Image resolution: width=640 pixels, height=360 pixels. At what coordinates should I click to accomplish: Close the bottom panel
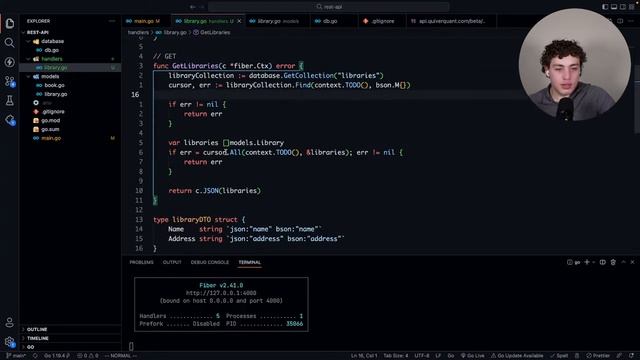[x=632, y=262]
